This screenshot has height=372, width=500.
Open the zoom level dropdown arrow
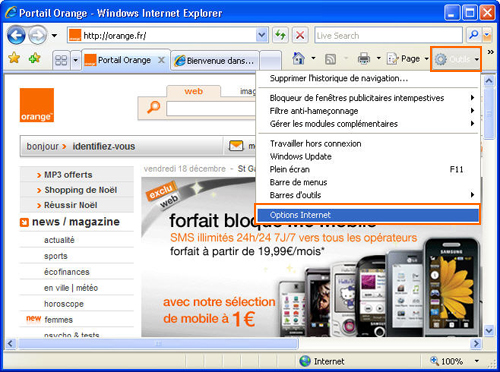point(477,361)
